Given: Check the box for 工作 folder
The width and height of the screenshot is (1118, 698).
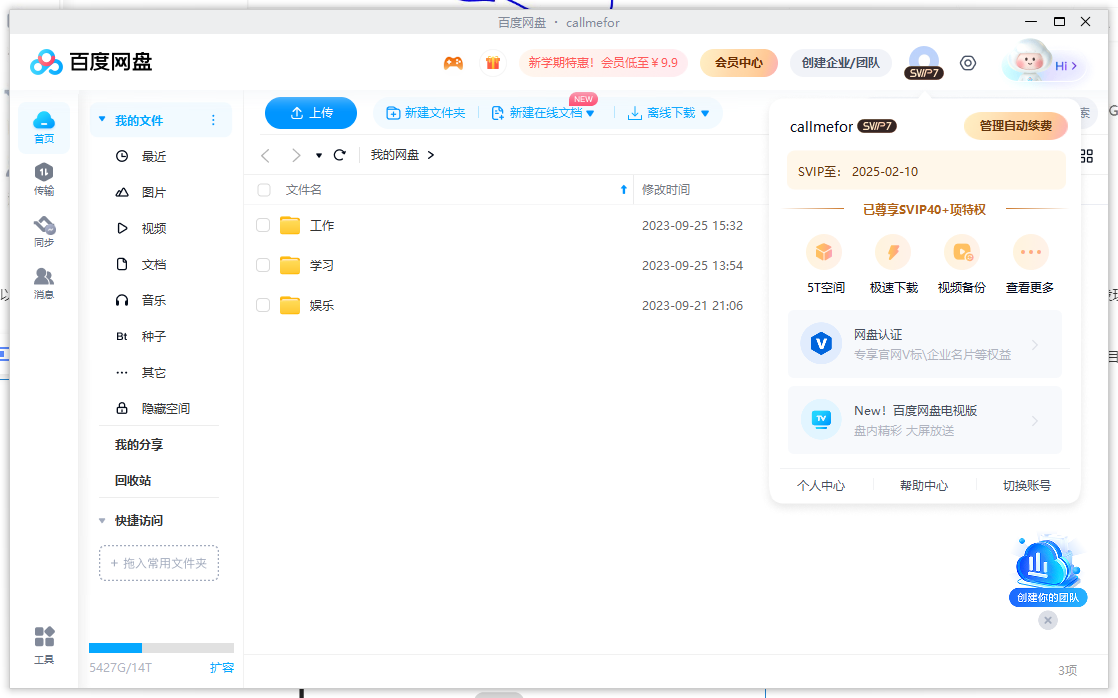Looking at the screenshot, I should pos(263,225).
